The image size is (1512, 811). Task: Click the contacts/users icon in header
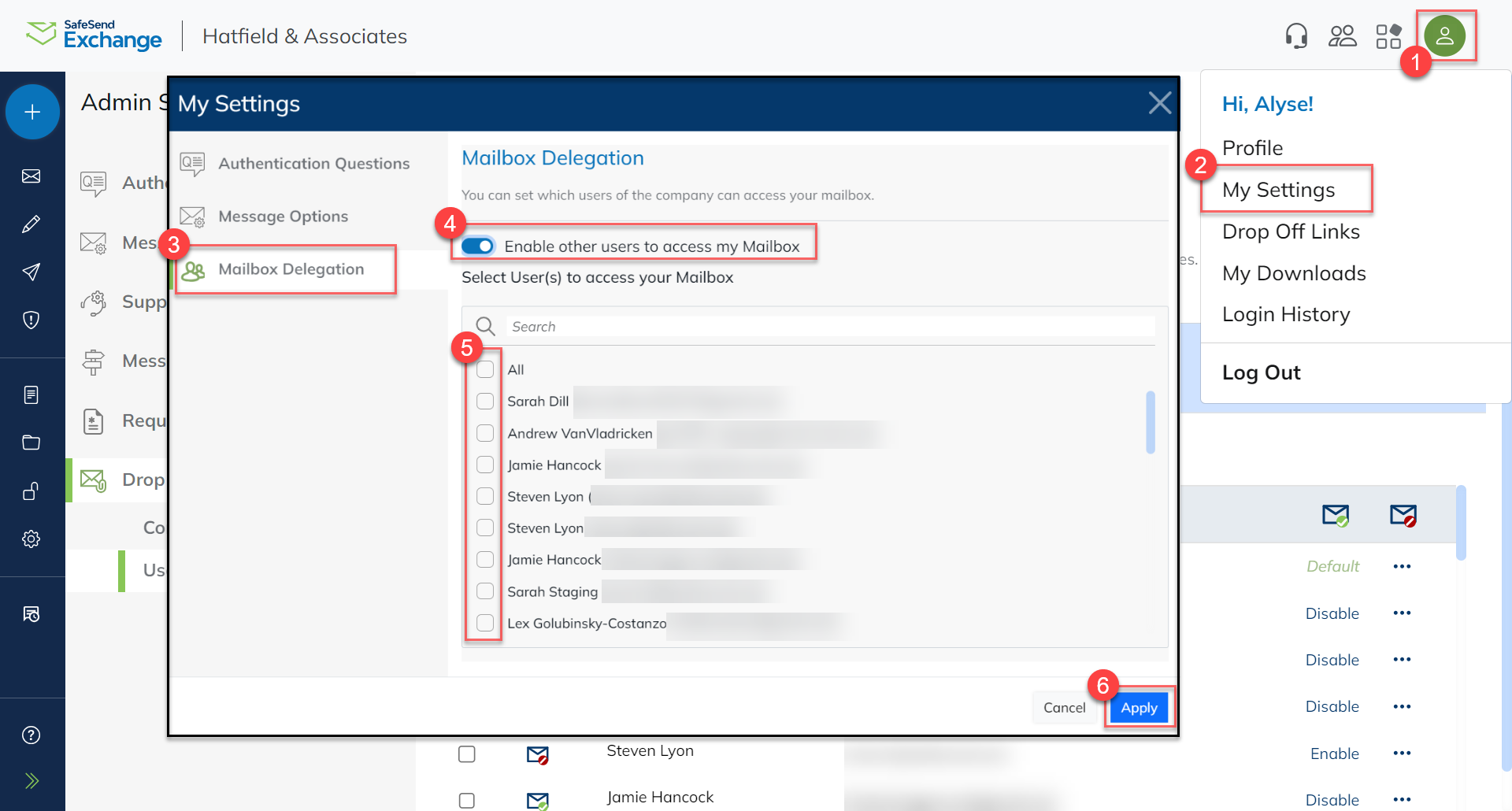click(x=1343, y=35)
